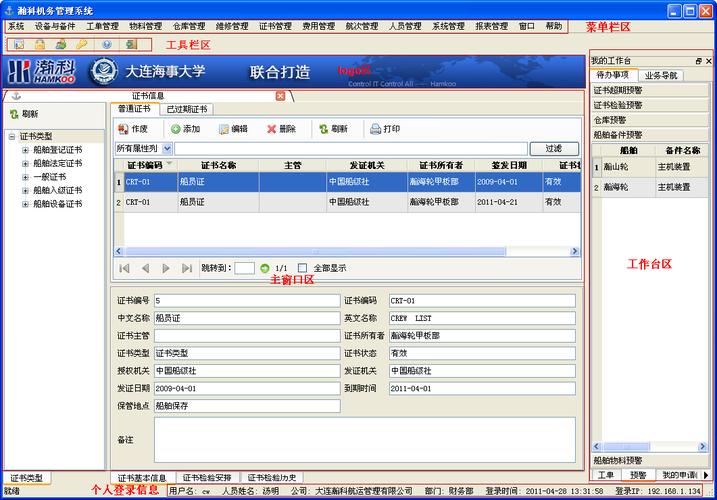Click 刷新 refresh above the certificate type tree

pyautogui.click(x=24, y=114)
